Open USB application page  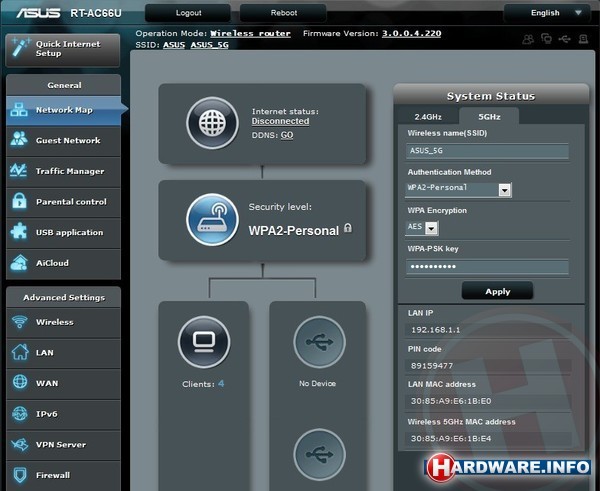pyautogui.click(x=64, y=233)
